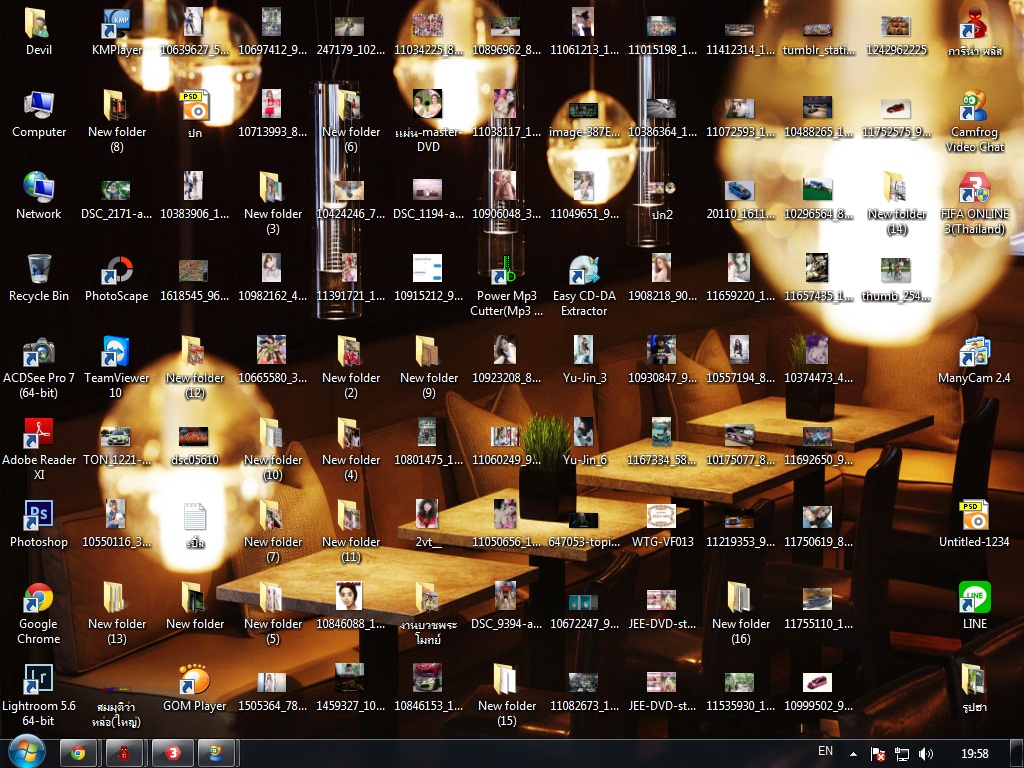Select the 2vt__ image file
The width and height of the screenshot is (1024, 768).
[428, 524]
